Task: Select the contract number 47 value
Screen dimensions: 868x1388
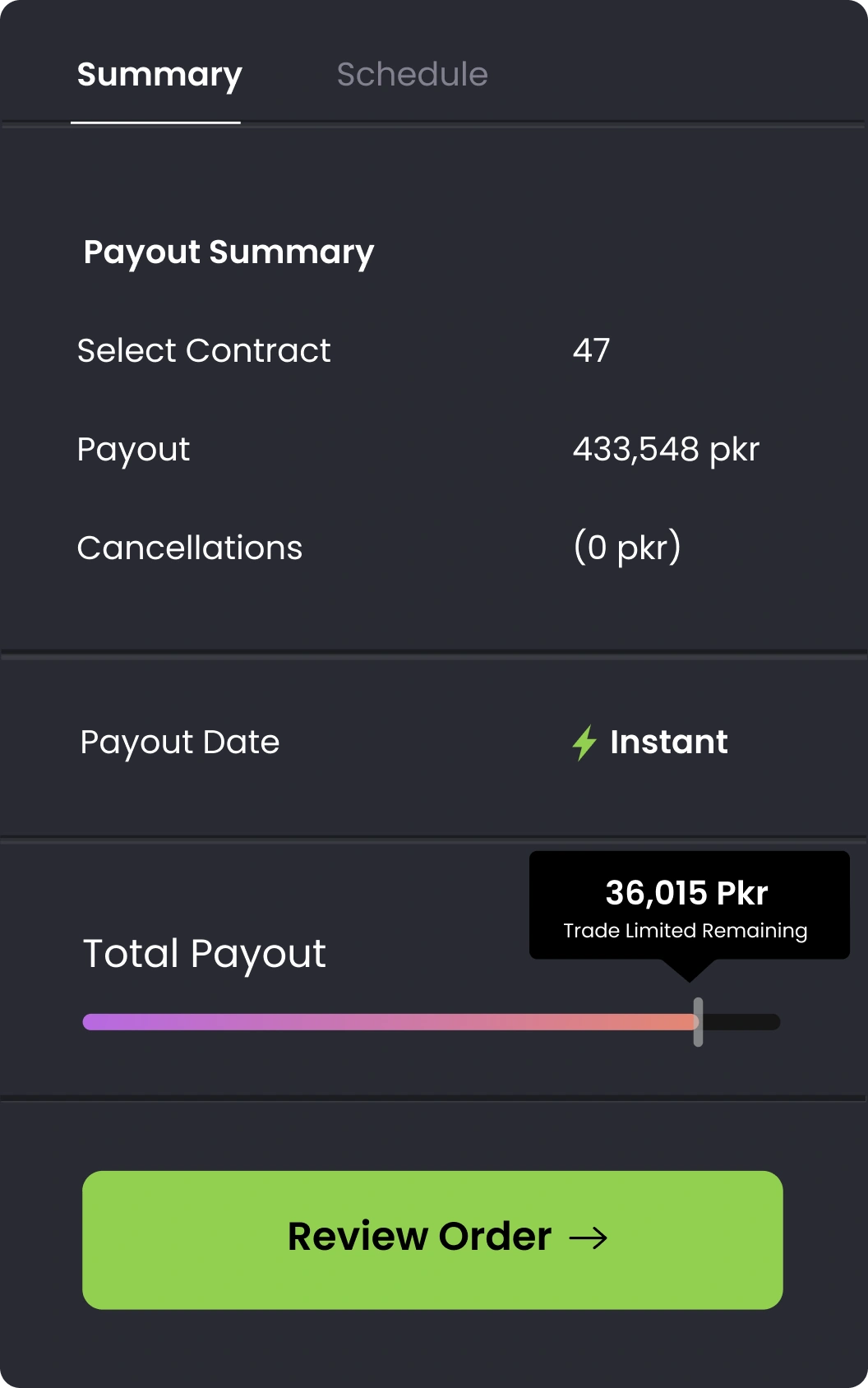Action: pyautogui.click(x=591, y=351)
